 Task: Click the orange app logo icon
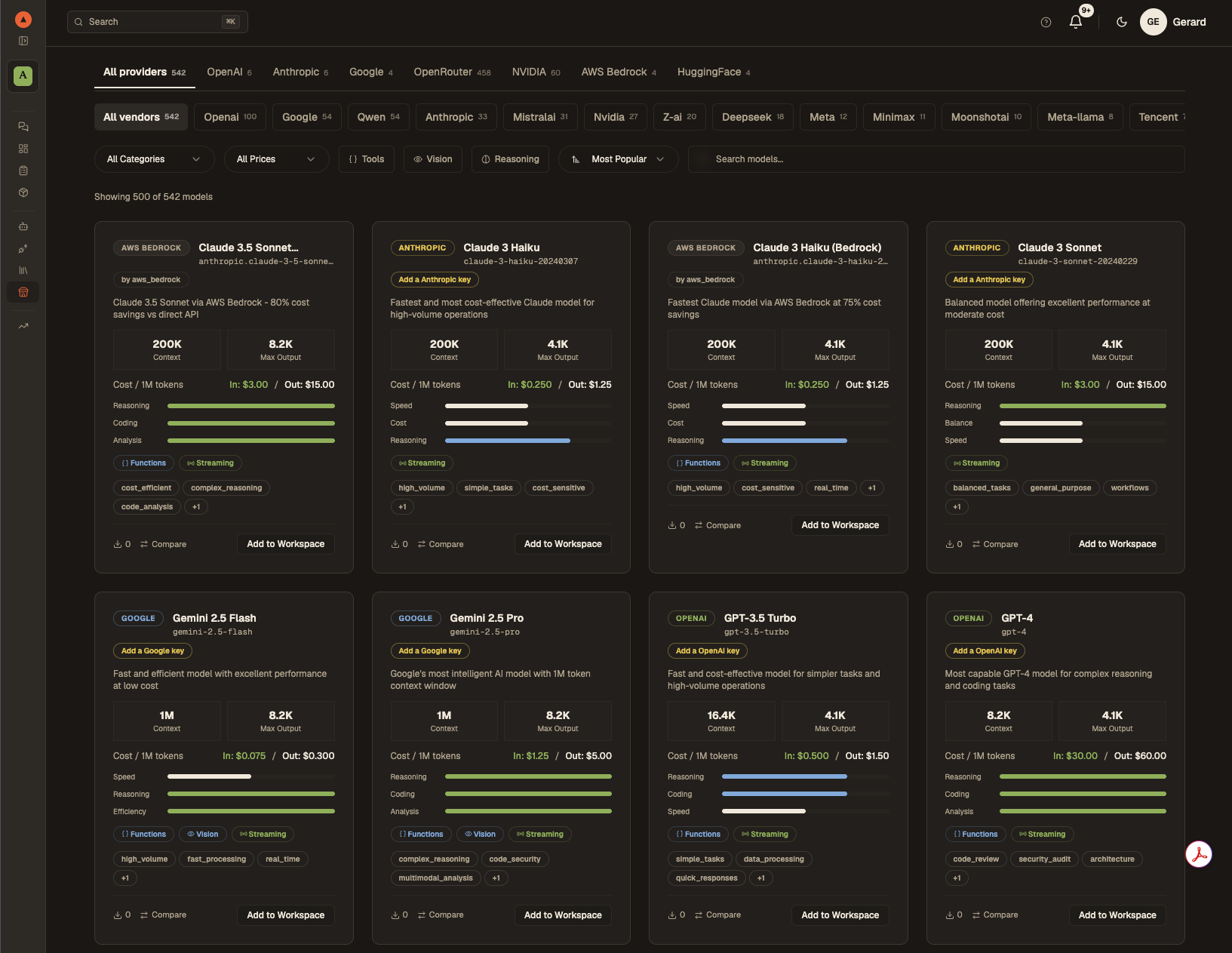coord(23,20)
